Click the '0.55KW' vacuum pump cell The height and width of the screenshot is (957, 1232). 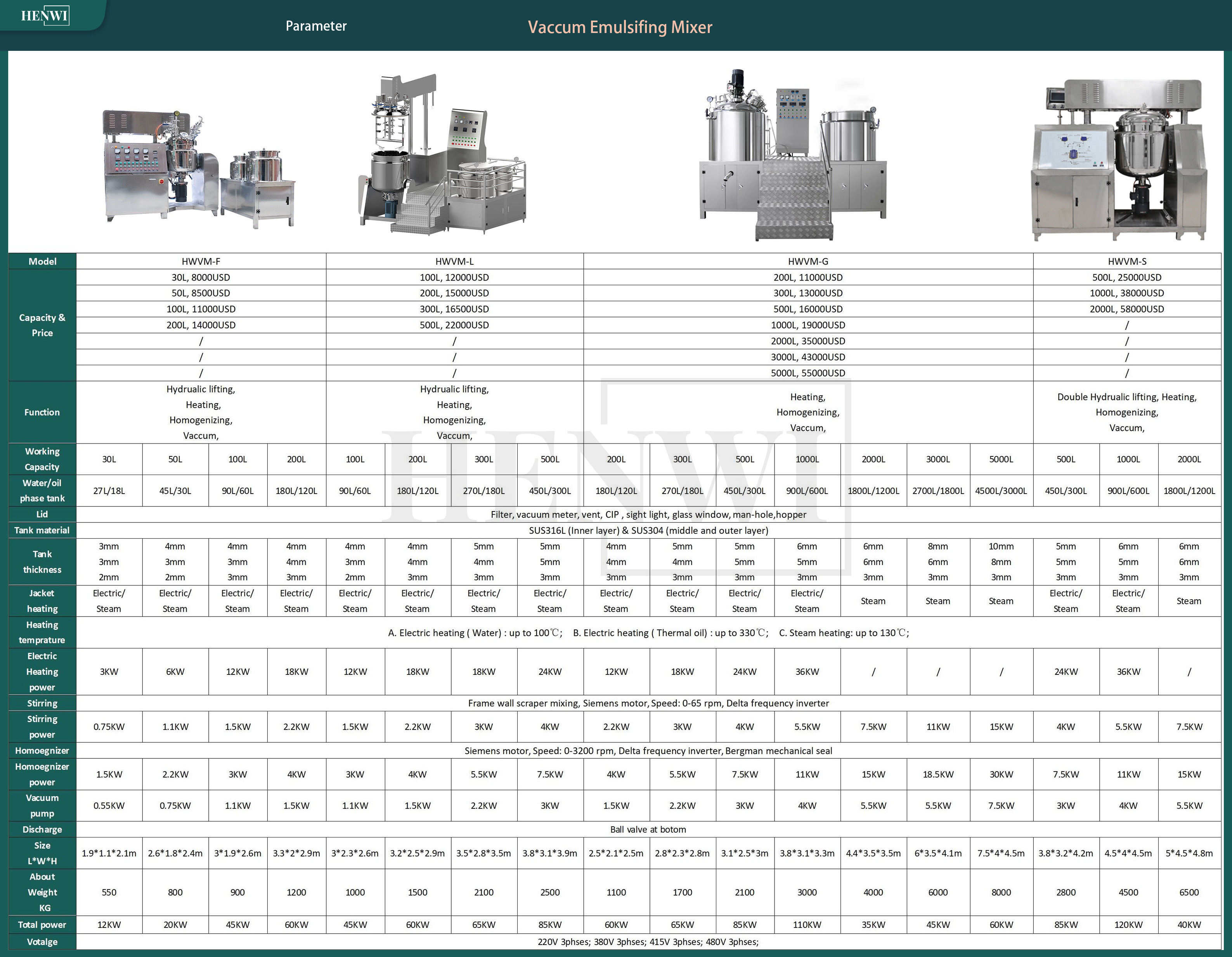point(109,806)
